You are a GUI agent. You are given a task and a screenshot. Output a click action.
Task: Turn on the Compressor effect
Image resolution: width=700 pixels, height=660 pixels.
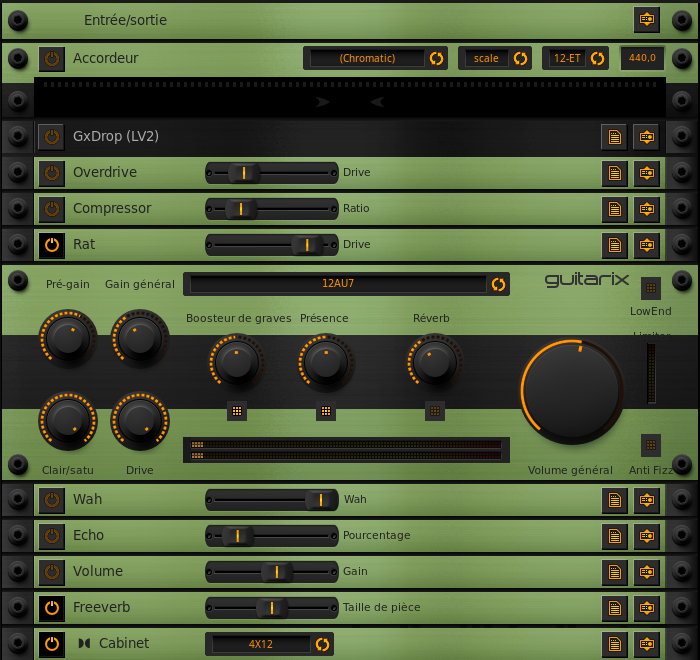(x=52, y=209)
